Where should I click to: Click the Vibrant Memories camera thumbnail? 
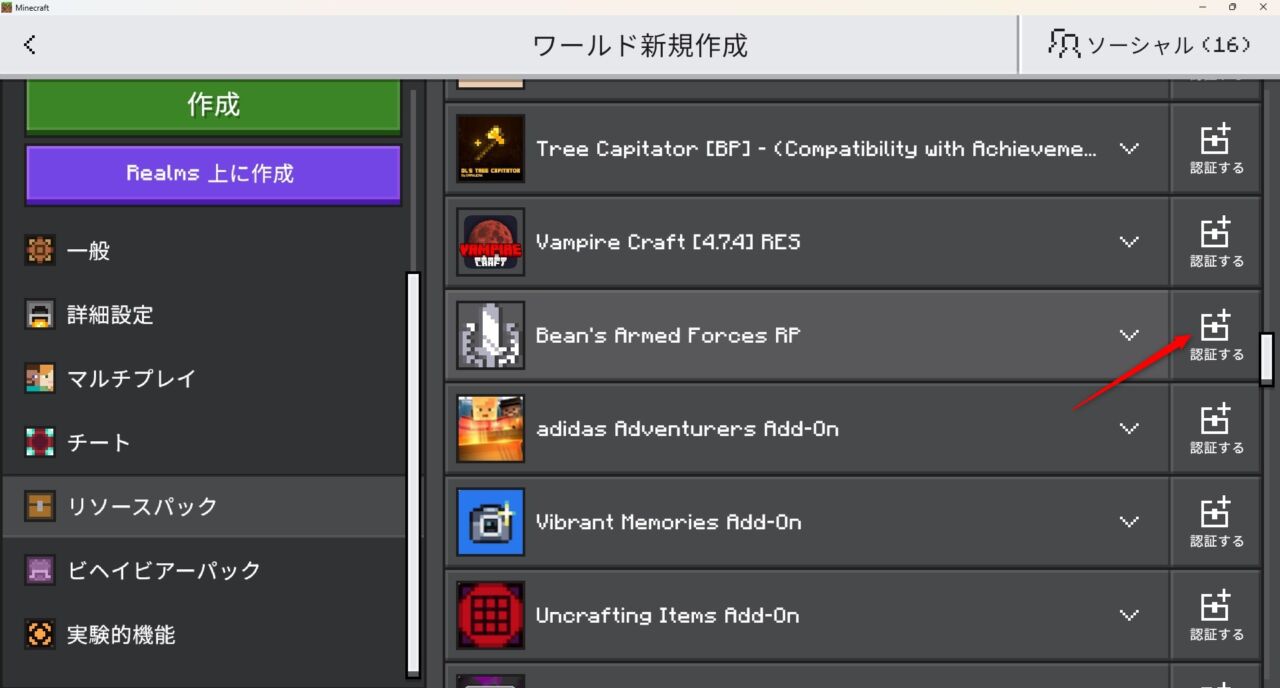490,522
